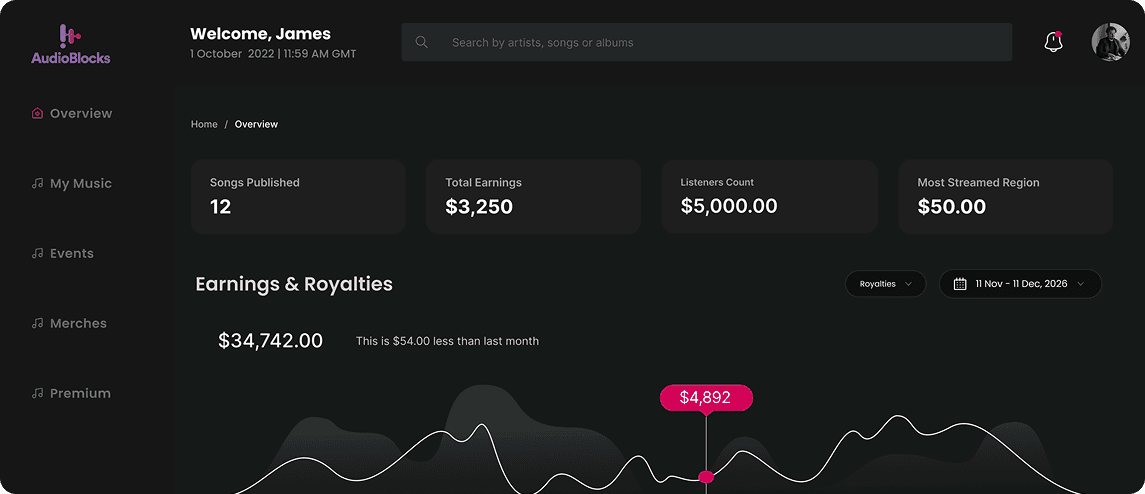Click the AudioBlocks logo icon

tap(69, 36)
